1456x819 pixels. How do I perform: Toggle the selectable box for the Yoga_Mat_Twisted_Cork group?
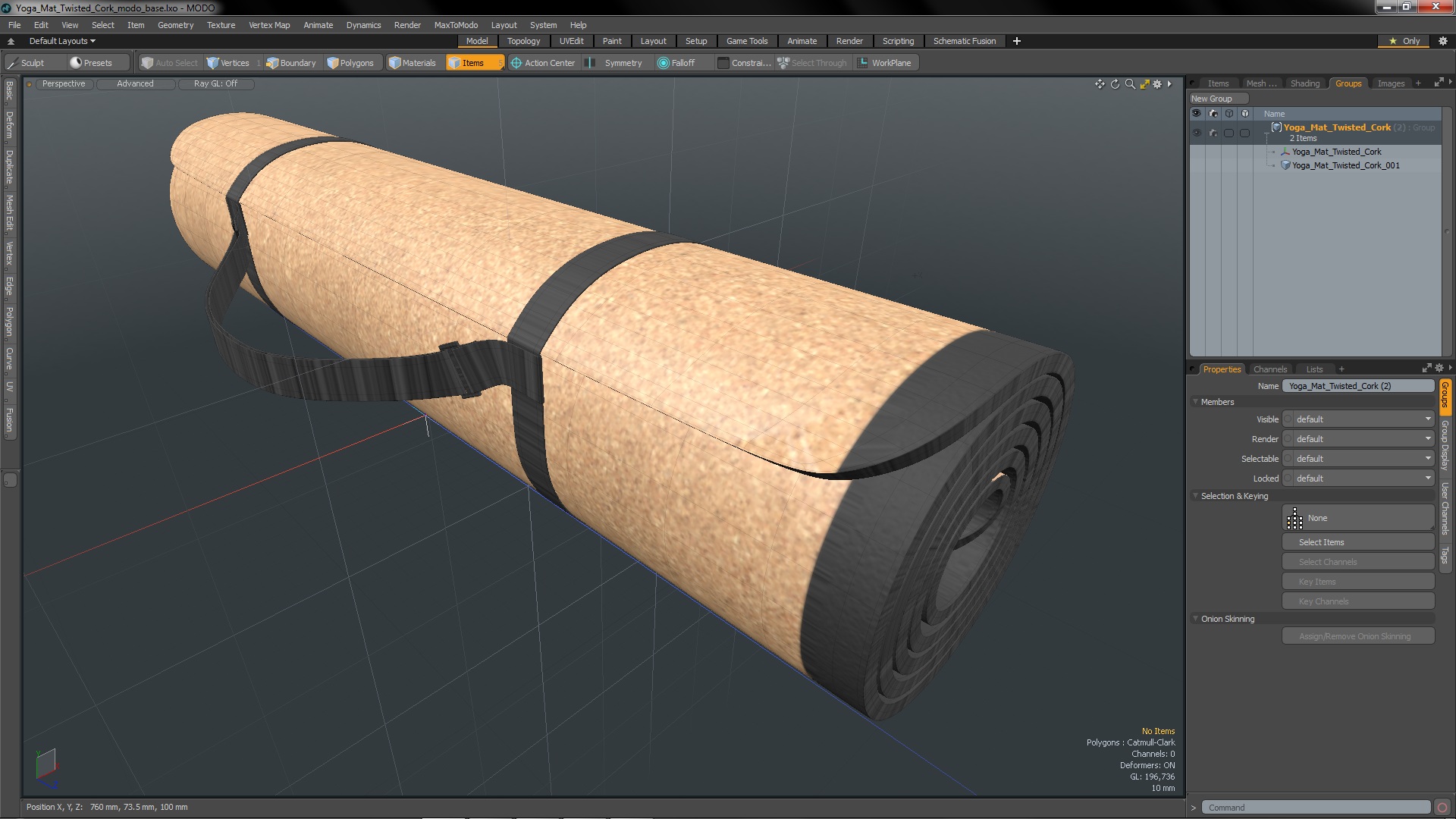(1228, 133)
